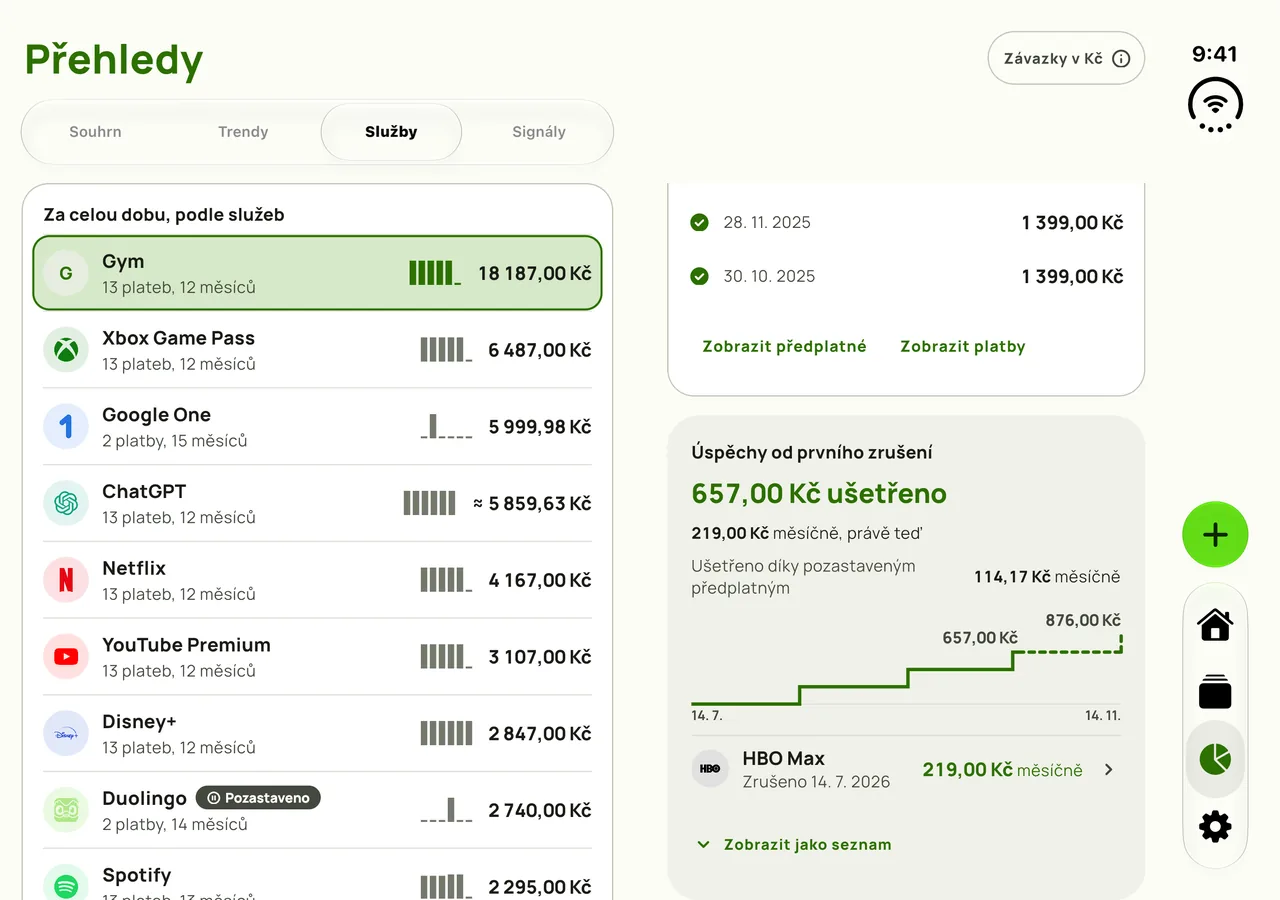The height and width of the screenshot is (900, 1280).
Task: Click the check mark beside 28. 11. 2025
Action: point(699,222)
